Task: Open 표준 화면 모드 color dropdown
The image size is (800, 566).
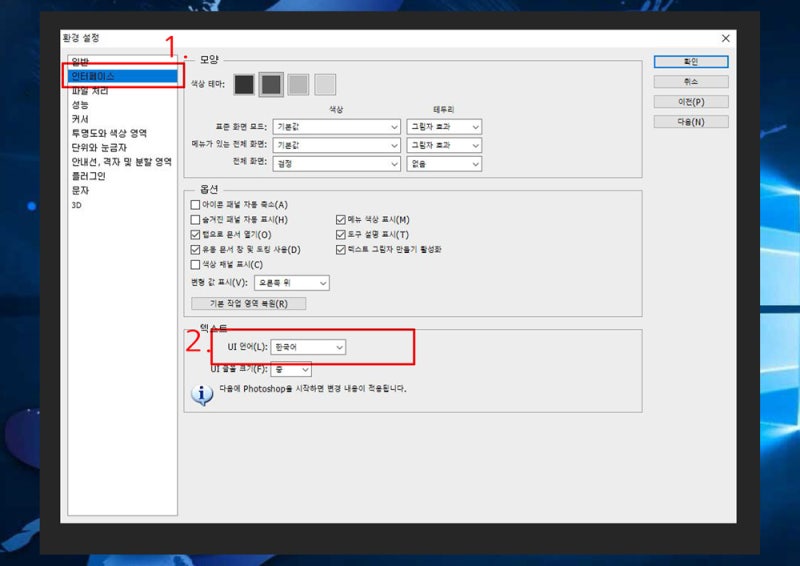Action: coord(337,127)
